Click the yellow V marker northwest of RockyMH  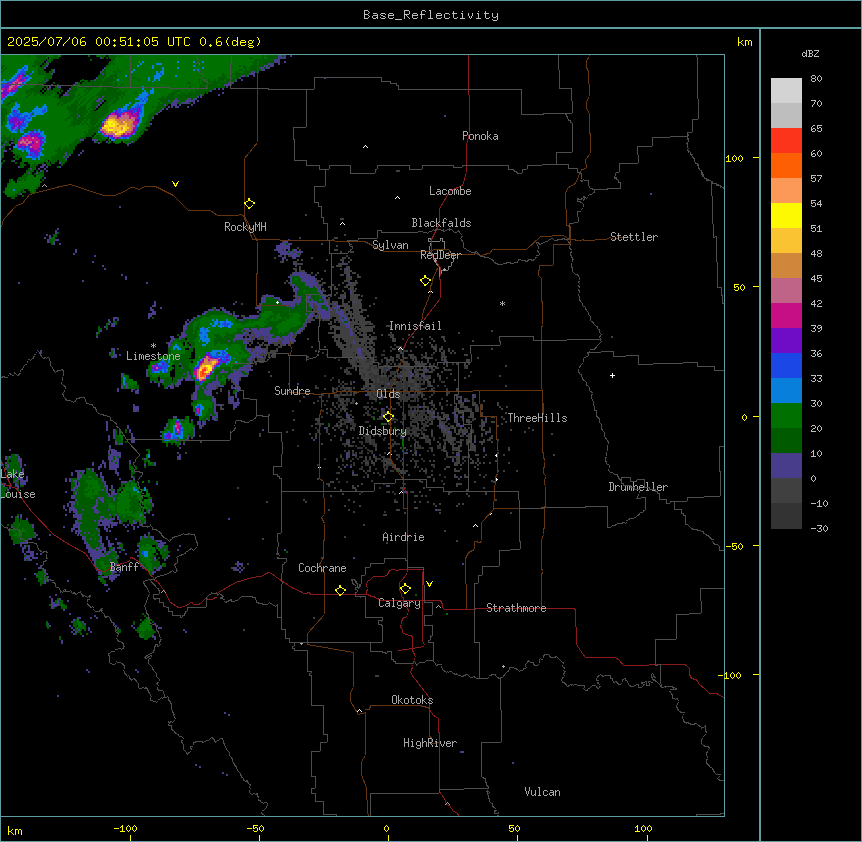[x=175, y=184]
